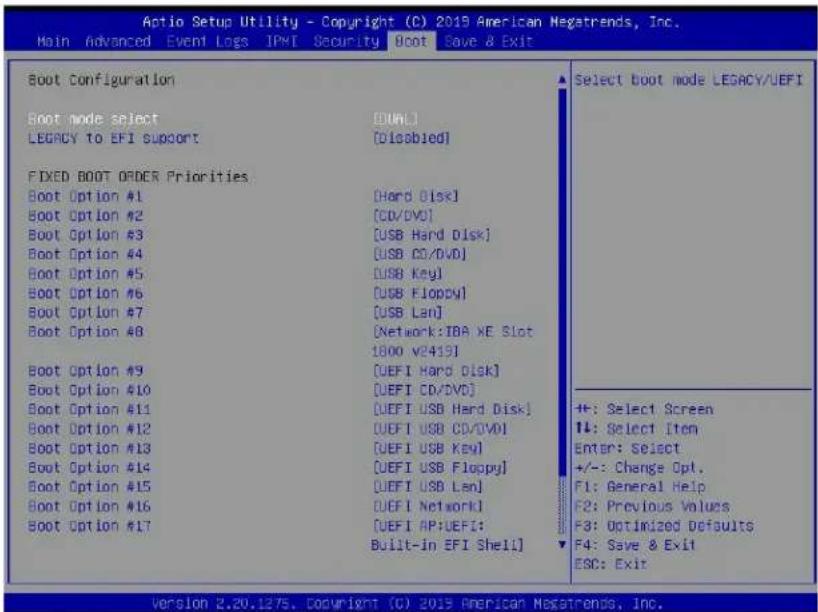Open the Event Logs tab
The height and width of the screenshot is (612, 818).
coord(207,41)
